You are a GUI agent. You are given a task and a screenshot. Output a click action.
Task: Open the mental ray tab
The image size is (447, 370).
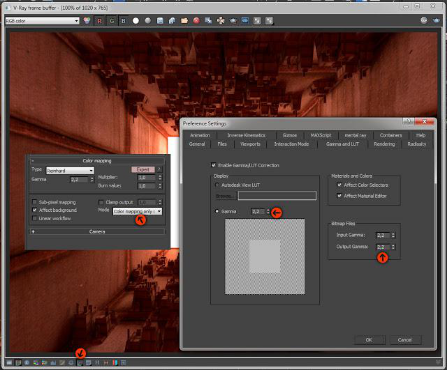point(355,135)
